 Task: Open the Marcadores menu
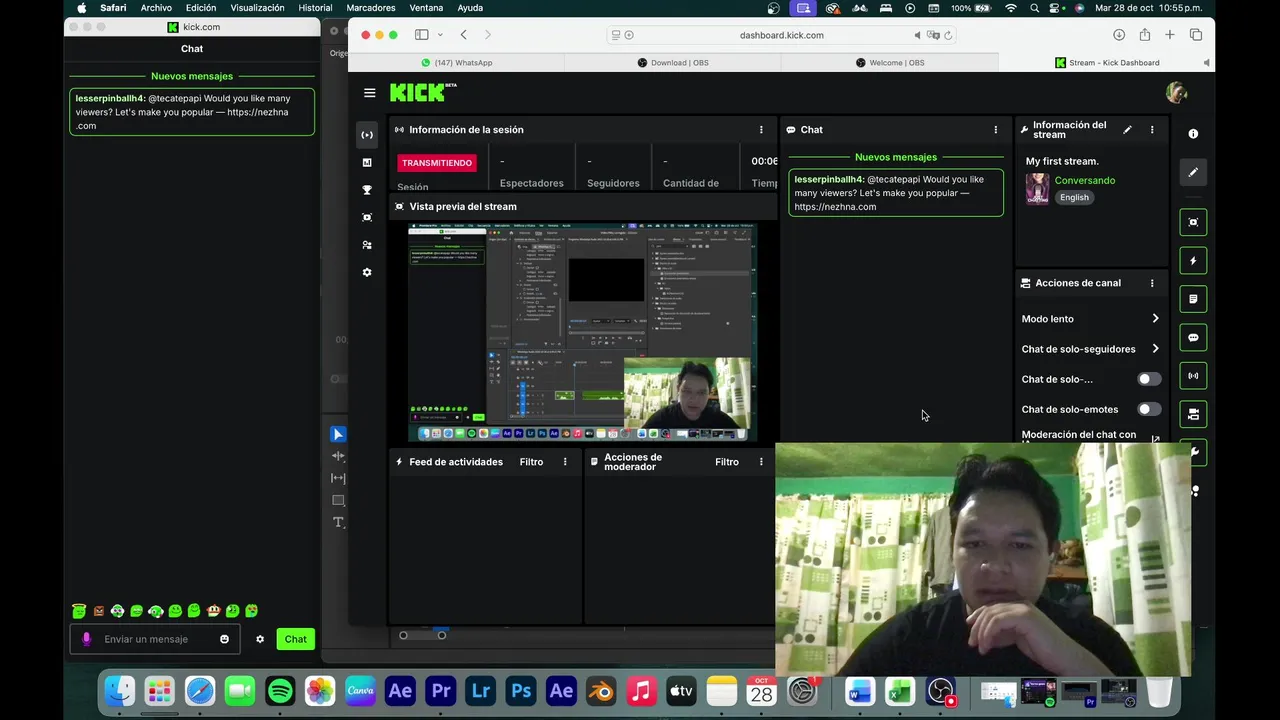[x=370, y=8]
